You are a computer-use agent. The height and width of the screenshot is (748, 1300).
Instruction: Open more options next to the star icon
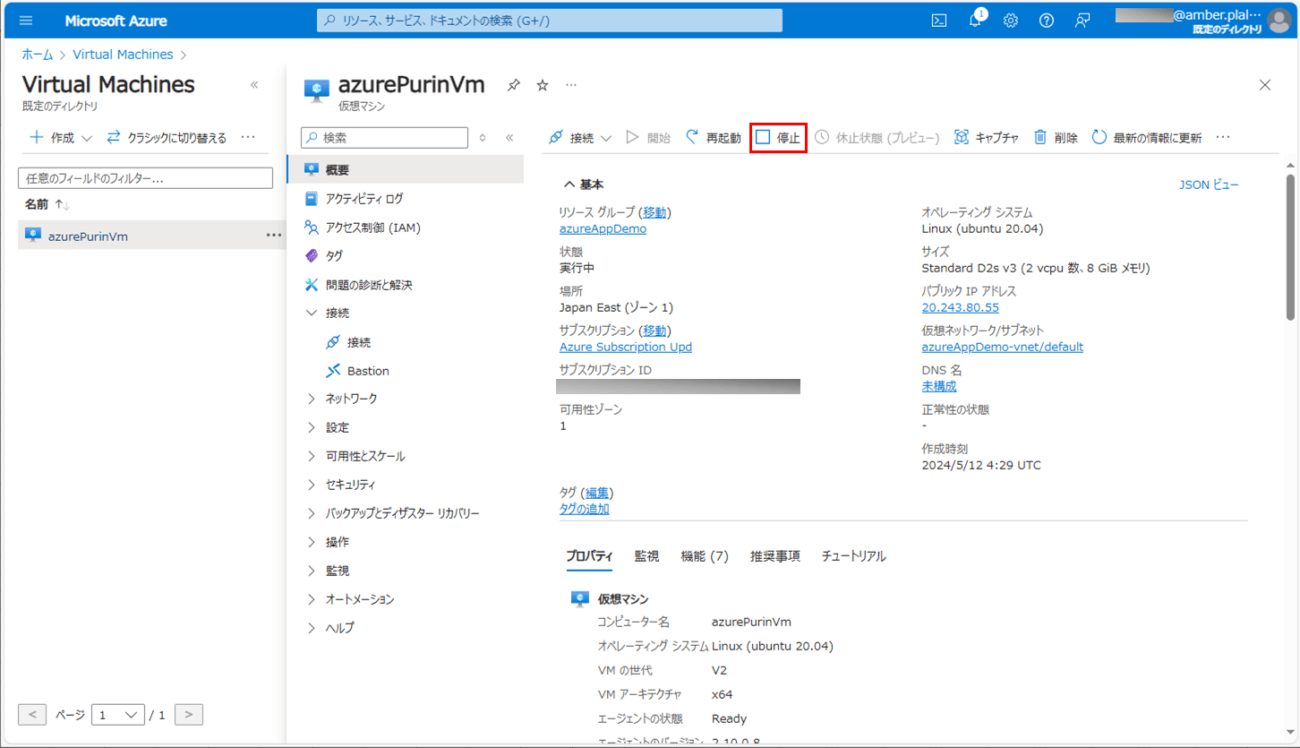pos(571,86)
